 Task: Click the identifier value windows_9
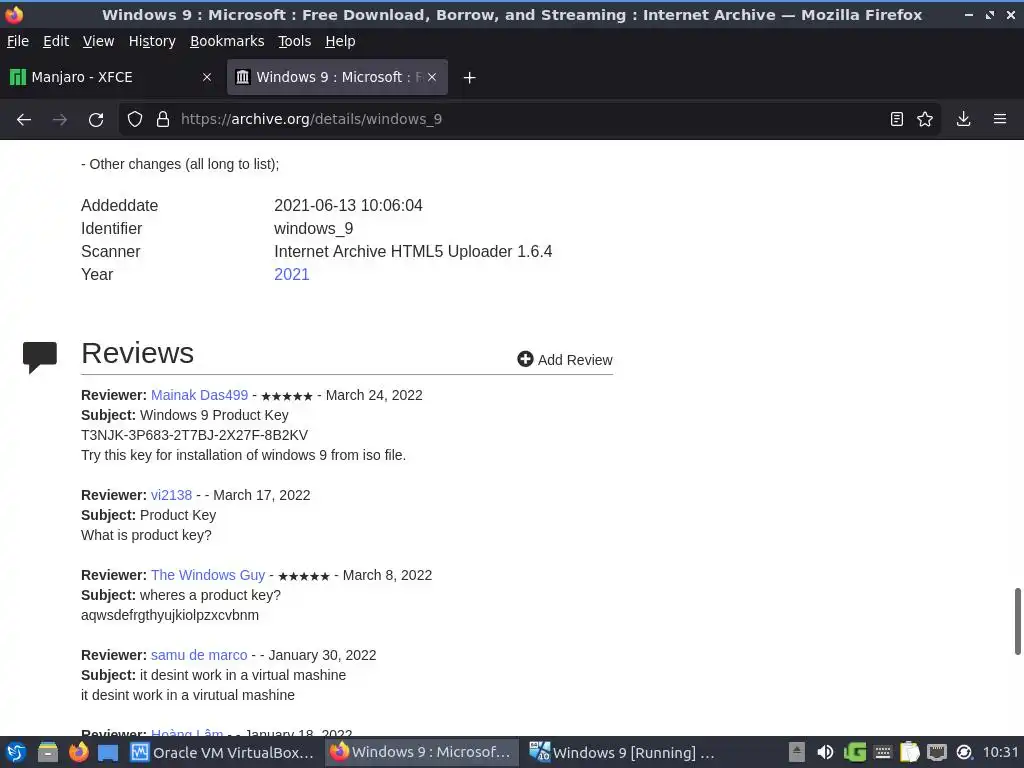click(313, 229)
